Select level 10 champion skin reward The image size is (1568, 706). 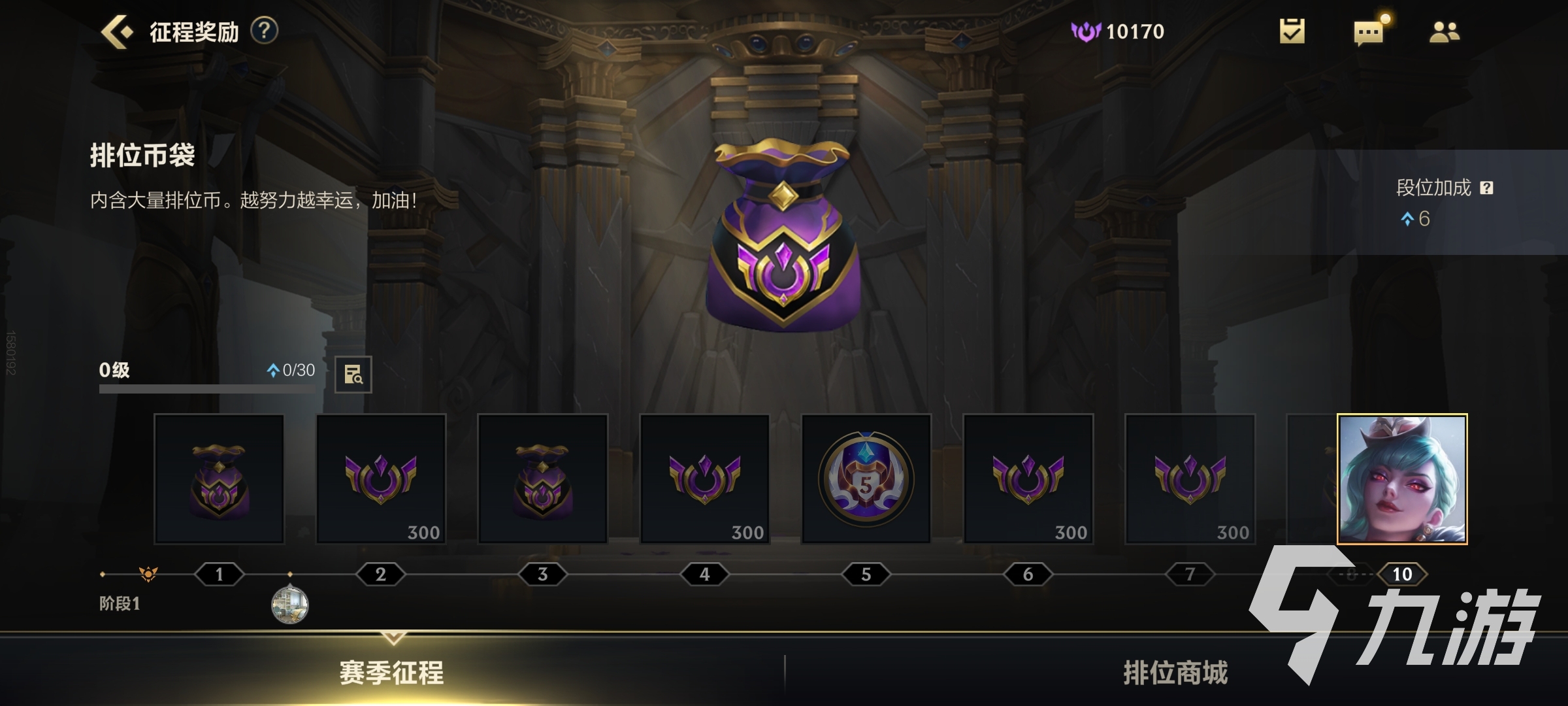point(1402,479)
